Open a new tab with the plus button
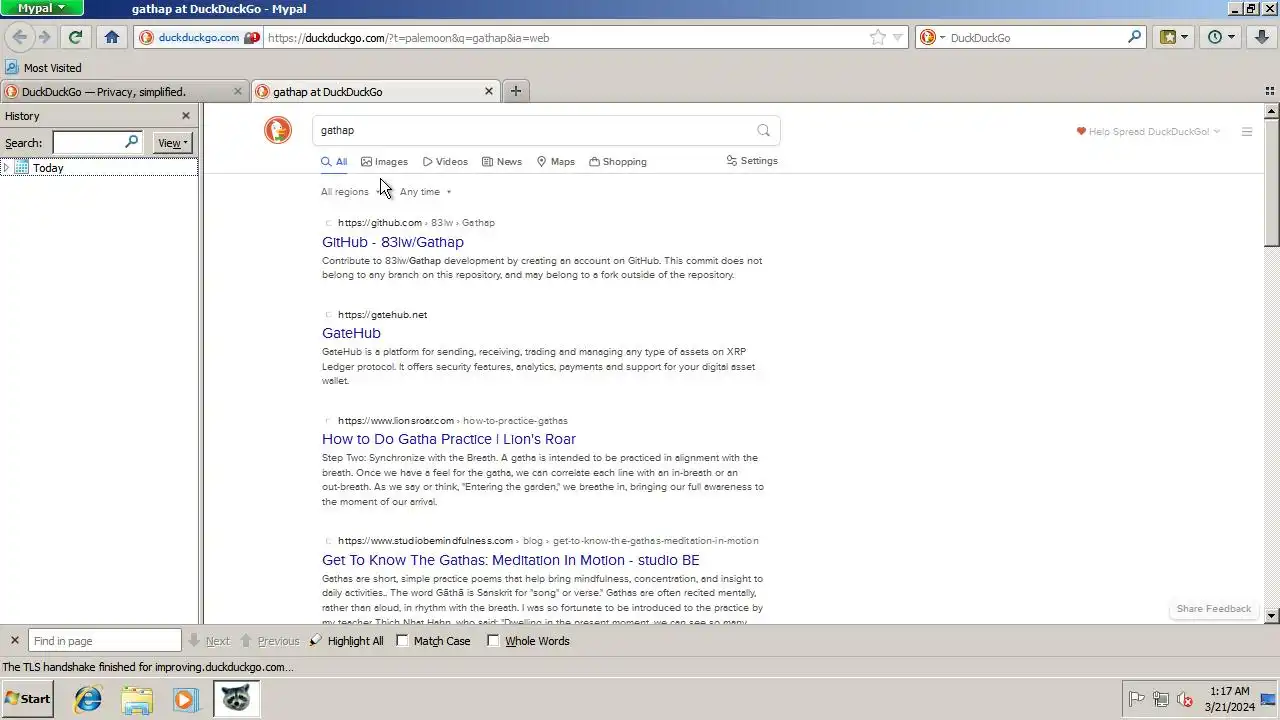 point(516,91)
